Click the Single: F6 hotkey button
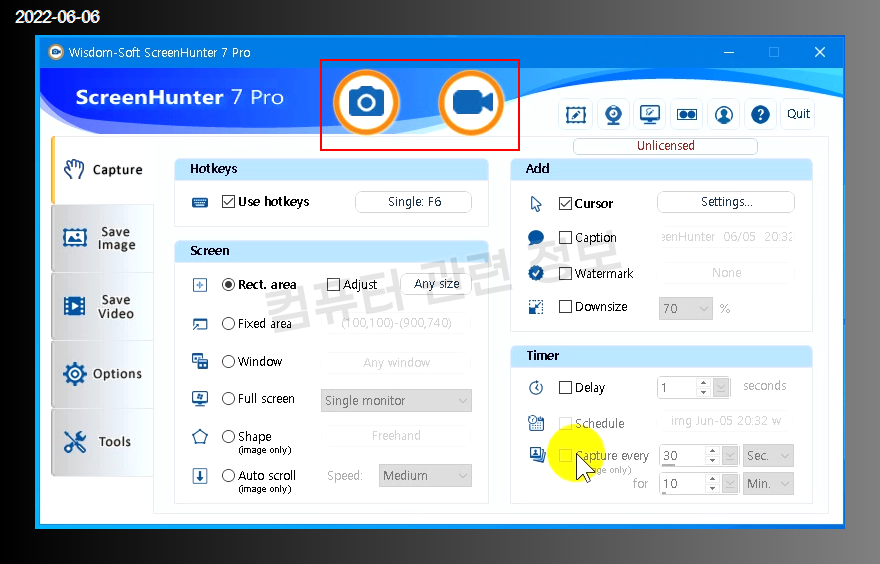This screenshot has width=880, height=564. pyautogui.click(x=414, y=202)
